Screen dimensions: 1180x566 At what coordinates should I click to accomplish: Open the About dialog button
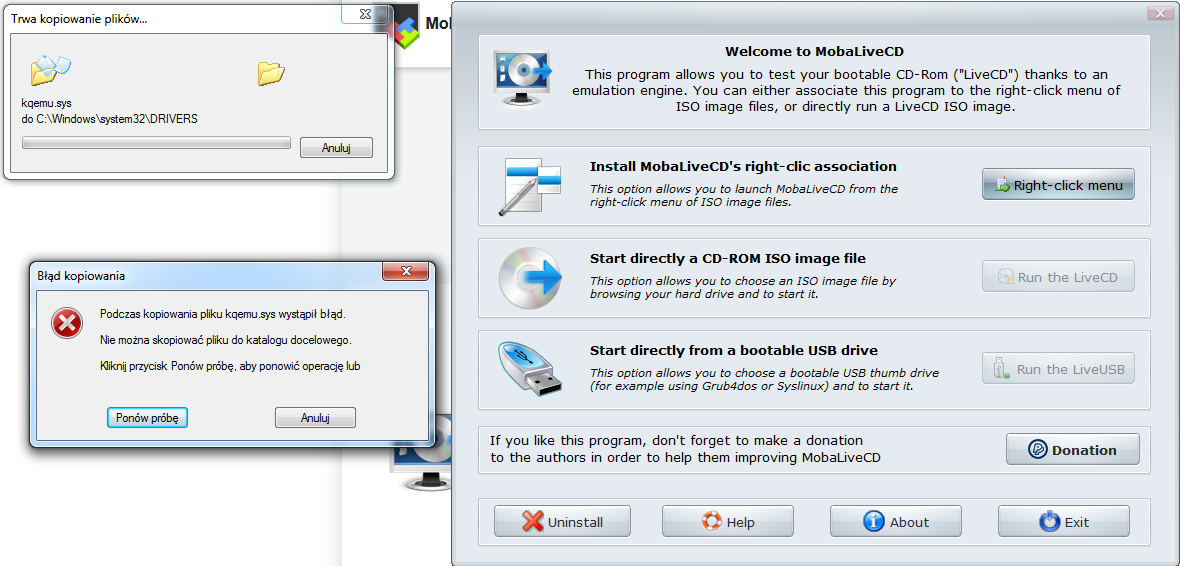click(896, 521)
